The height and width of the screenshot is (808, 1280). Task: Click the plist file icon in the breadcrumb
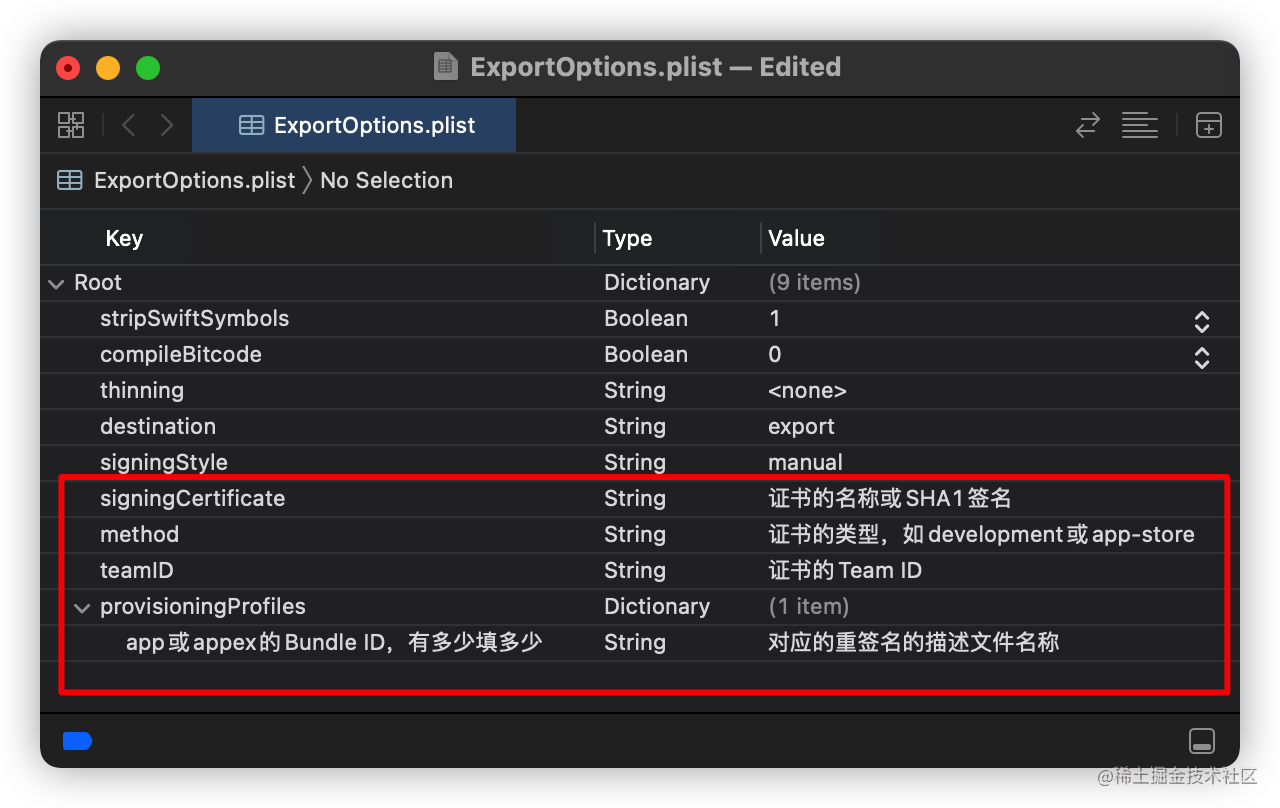tap(70, 180)
